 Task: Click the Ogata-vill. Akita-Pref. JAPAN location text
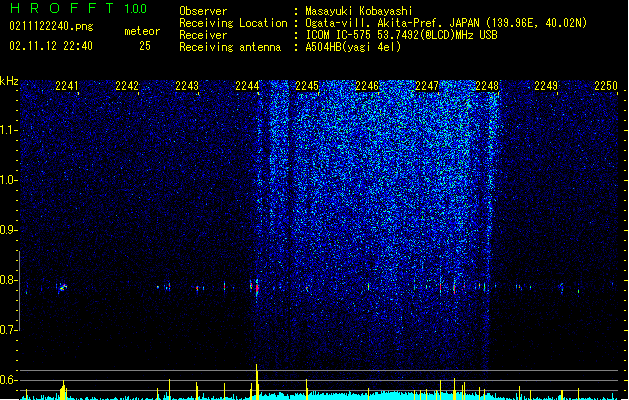click(x=446, y=23)
